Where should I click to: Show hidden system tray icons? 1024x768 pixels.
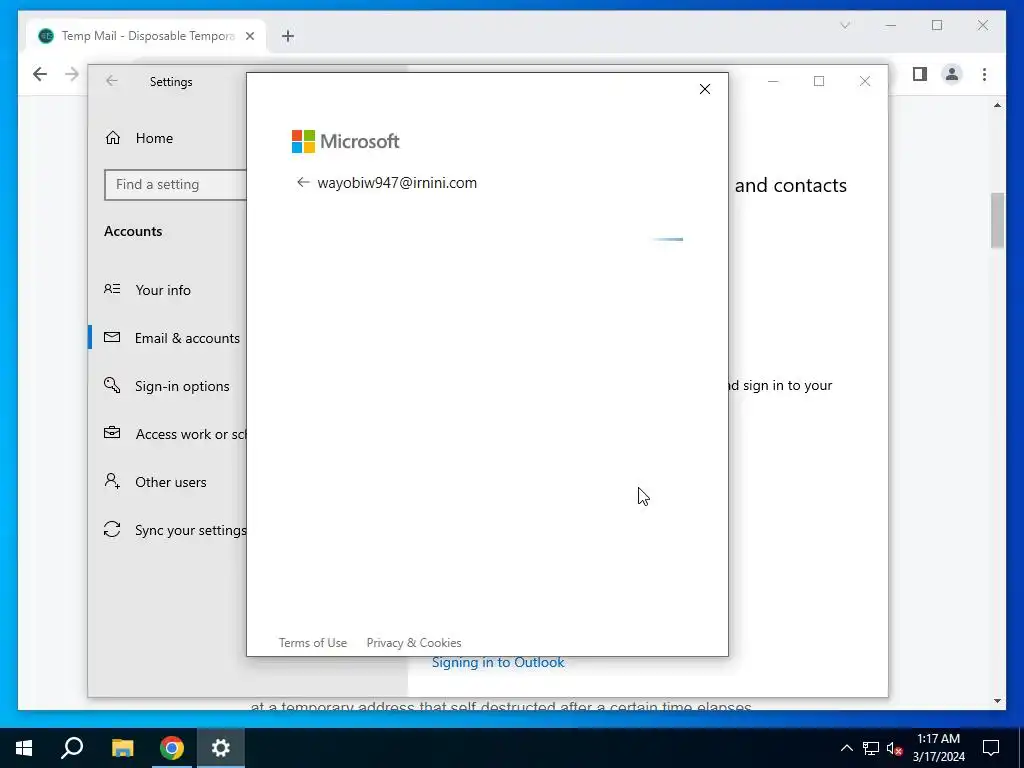click(x=846, y=748)
